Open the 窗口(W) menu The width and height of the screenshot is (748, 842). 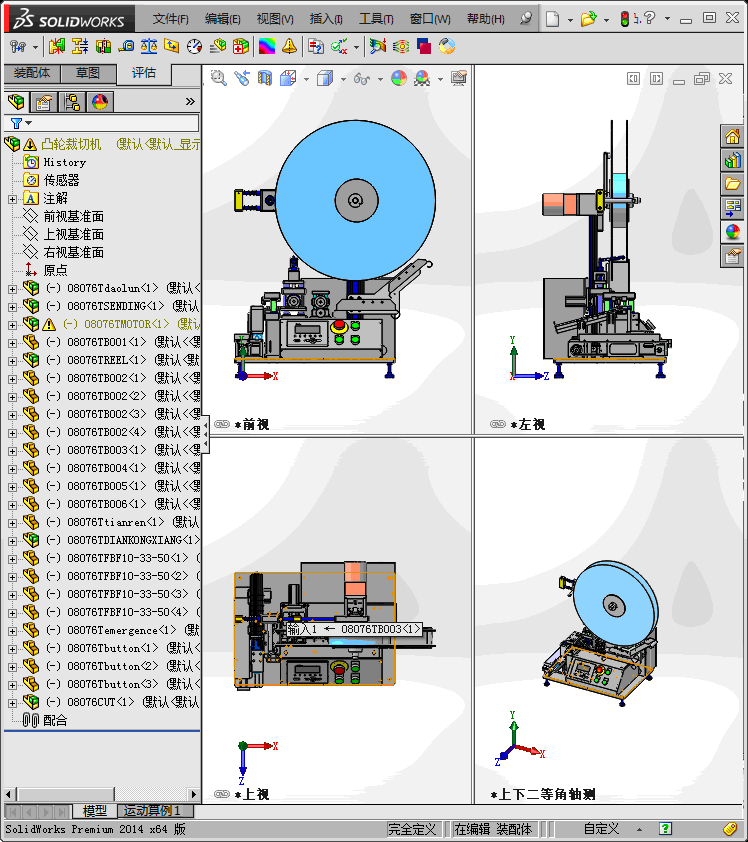click(x=430, y=19)
